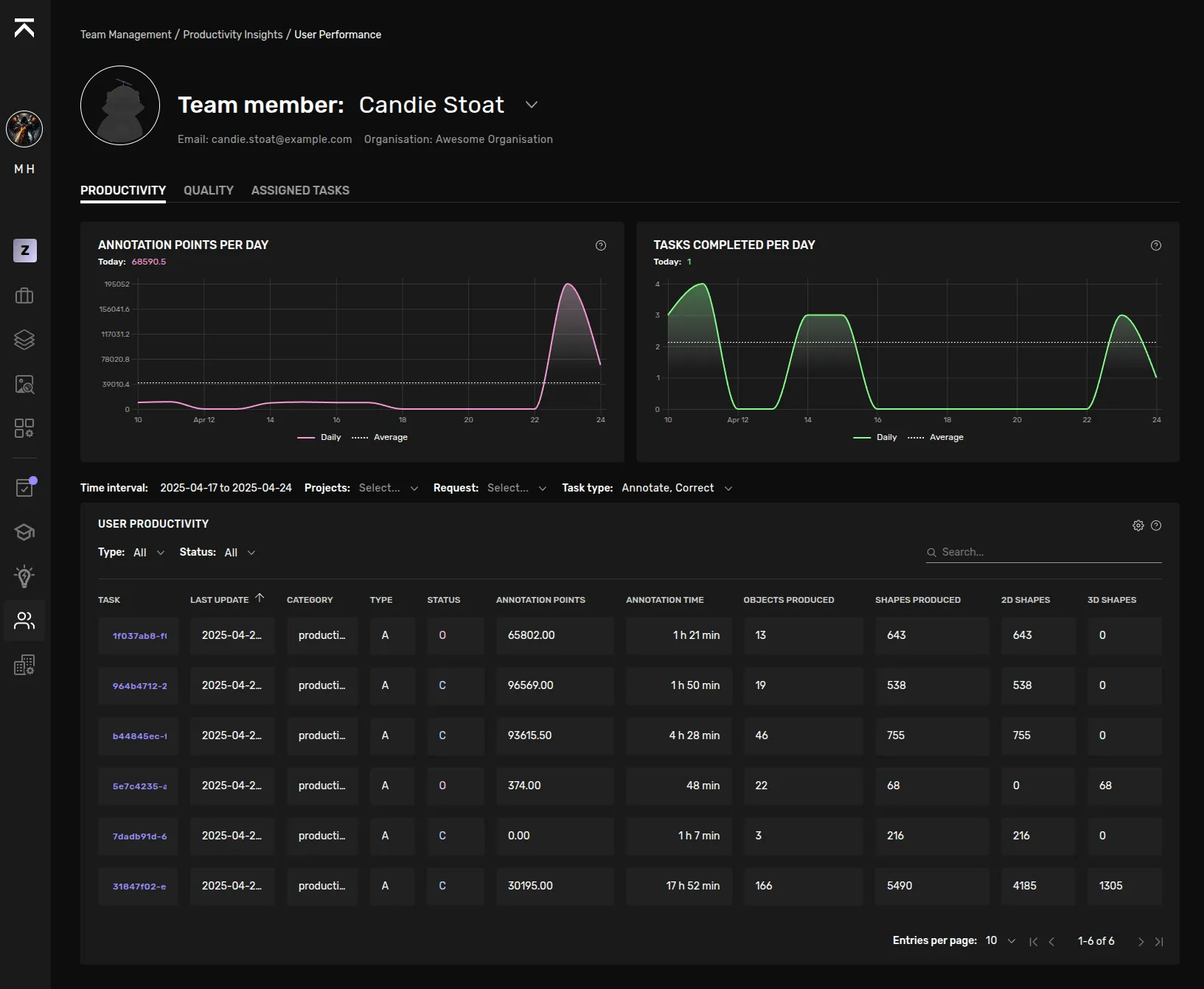The height and width of the screenshot is (989, 1204).
Task: Go to Productivity Insights breadcrumb
Action: (233, 35)
